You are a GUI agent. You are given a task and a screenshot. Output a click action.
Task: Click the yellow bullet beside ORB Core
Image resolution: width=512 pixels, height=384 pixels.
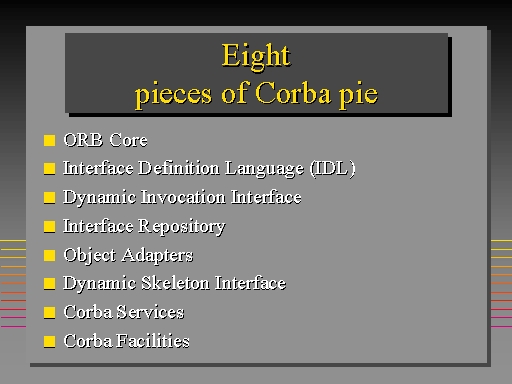tap(49, 140)
